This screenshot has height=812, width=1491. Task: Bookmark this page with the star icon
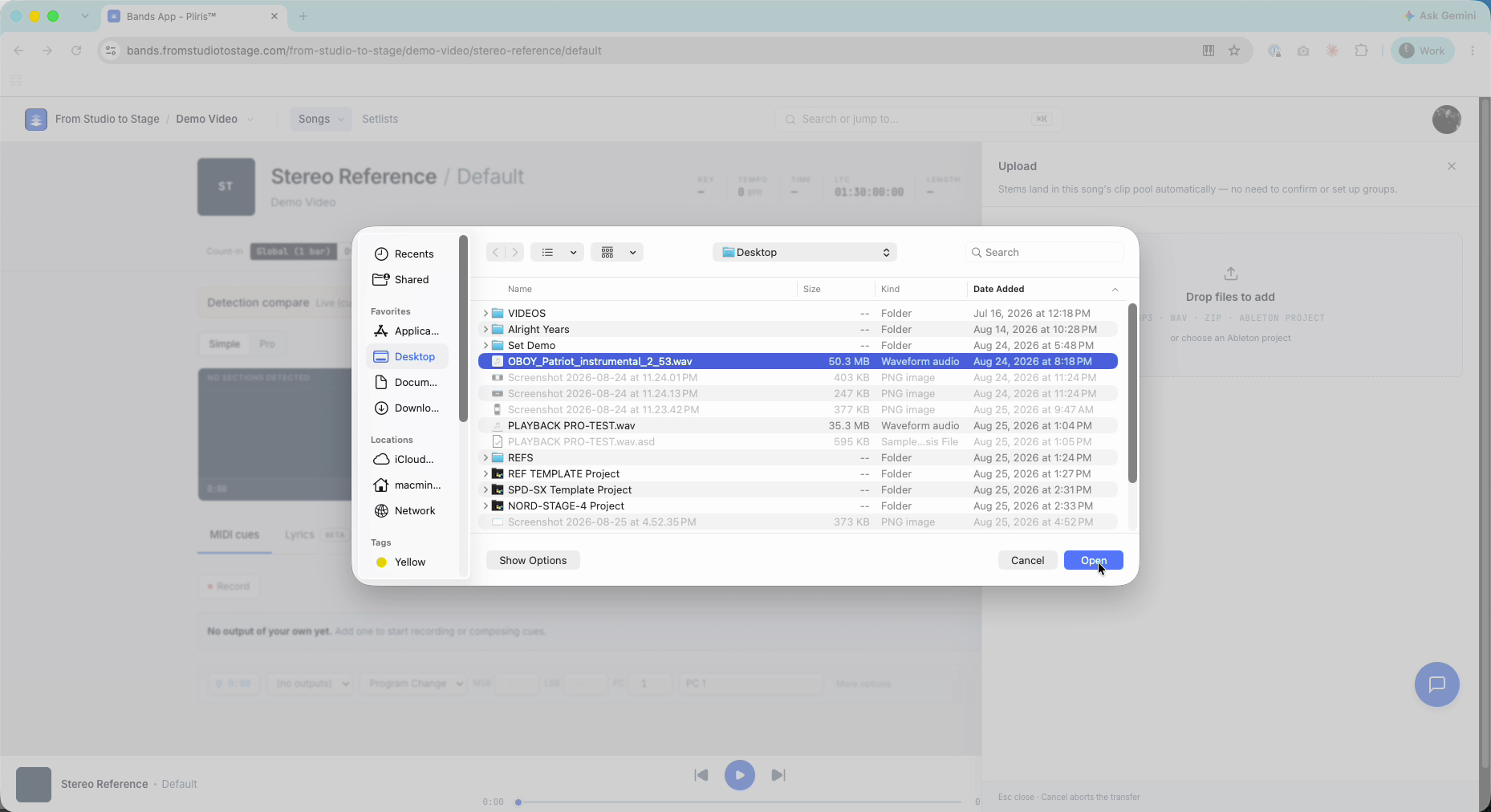[x=1234, y=51]
